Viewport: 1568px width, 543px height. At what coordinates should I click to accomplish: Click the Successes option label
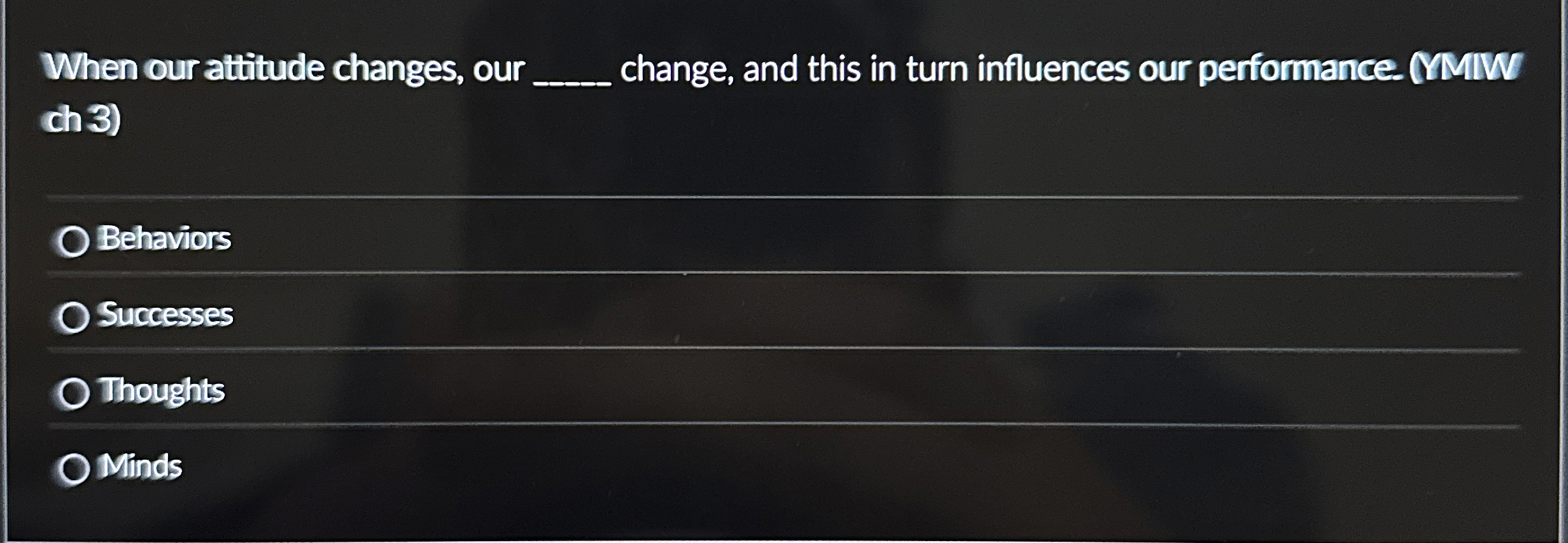[x=166, y=315]
